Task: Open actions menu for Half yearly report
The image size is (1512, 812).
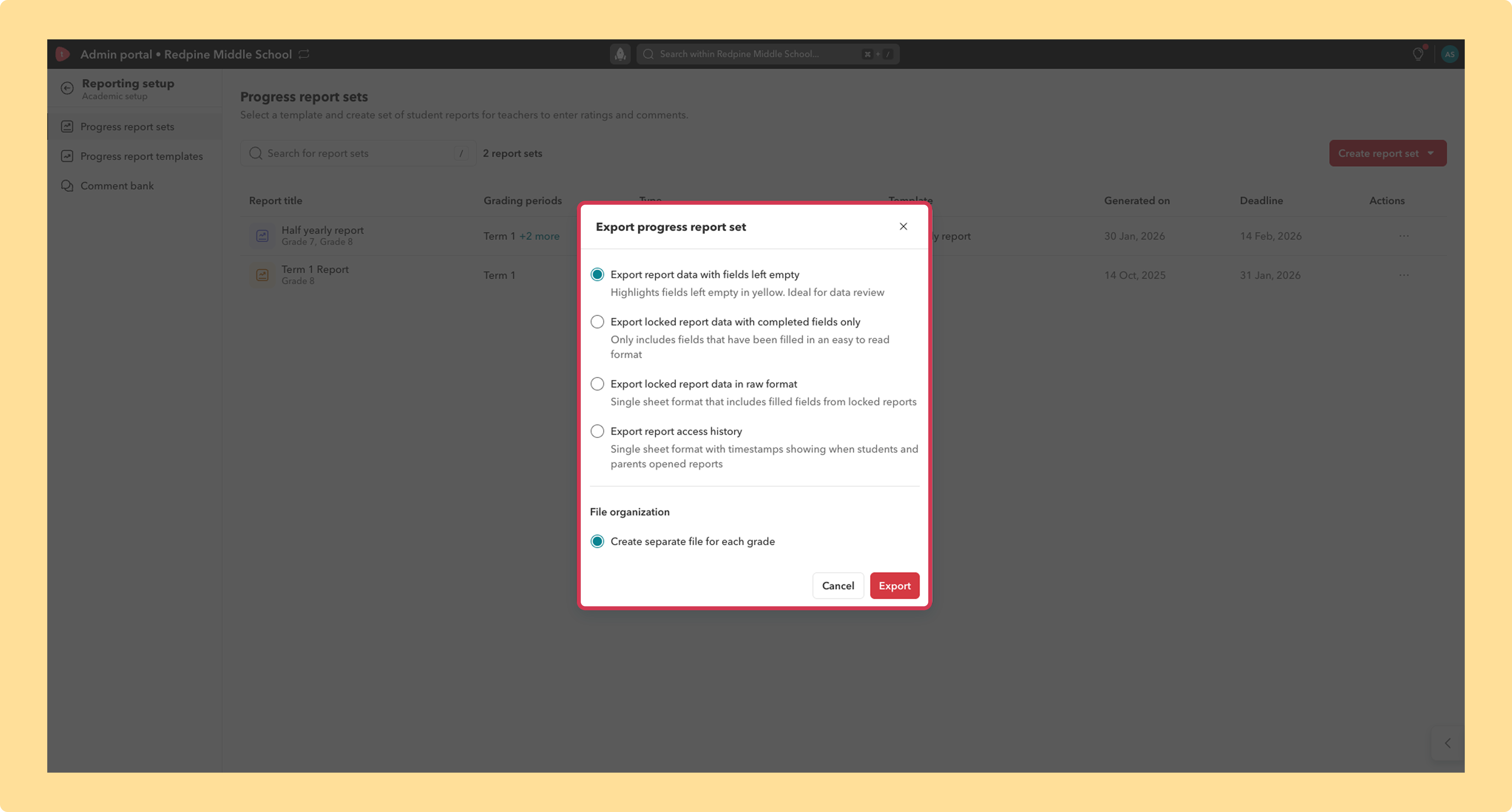Action: (1403, 236)
